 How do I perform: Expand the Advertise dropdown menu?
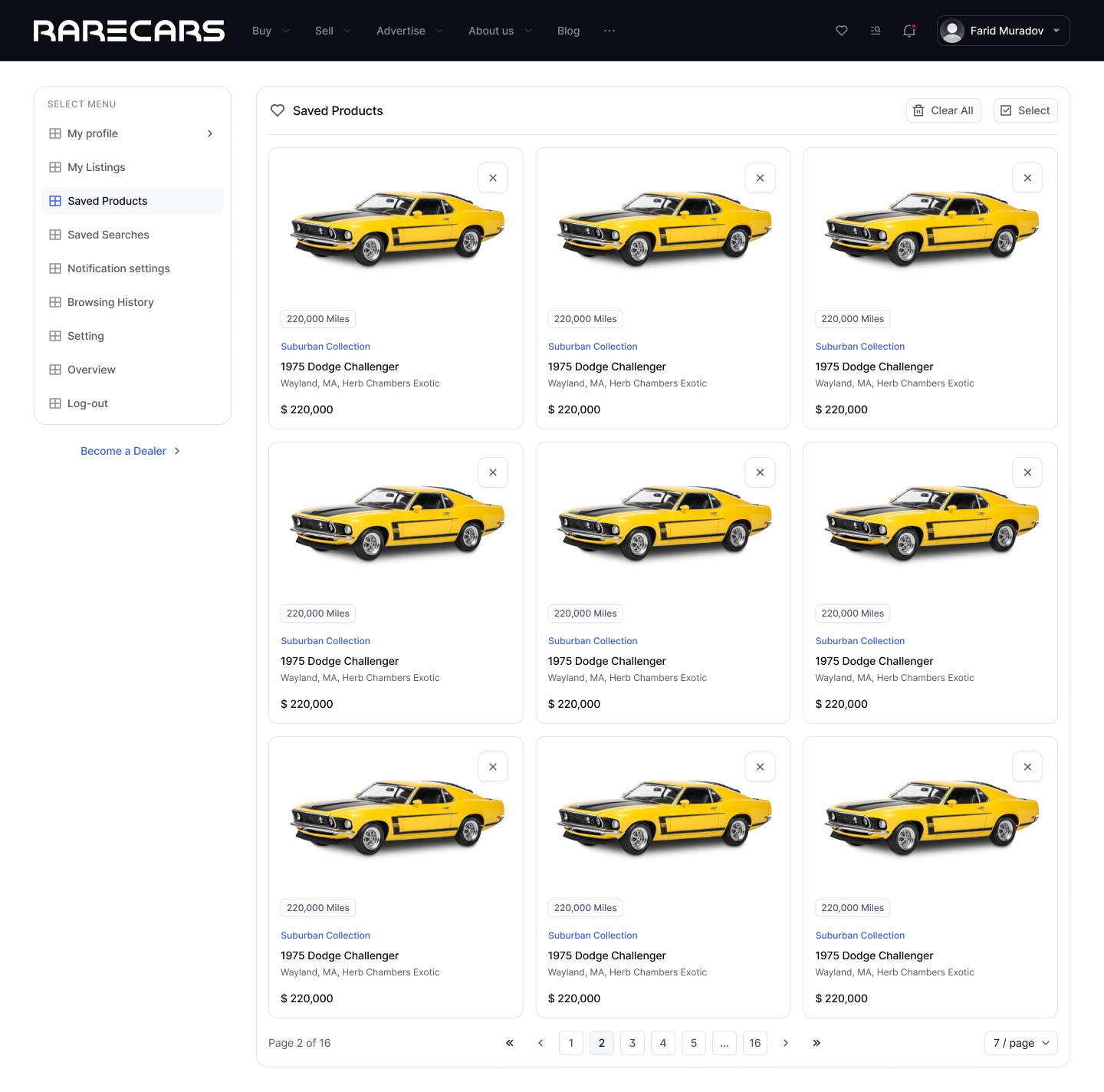pyautogui.click(x=410, y=31)
